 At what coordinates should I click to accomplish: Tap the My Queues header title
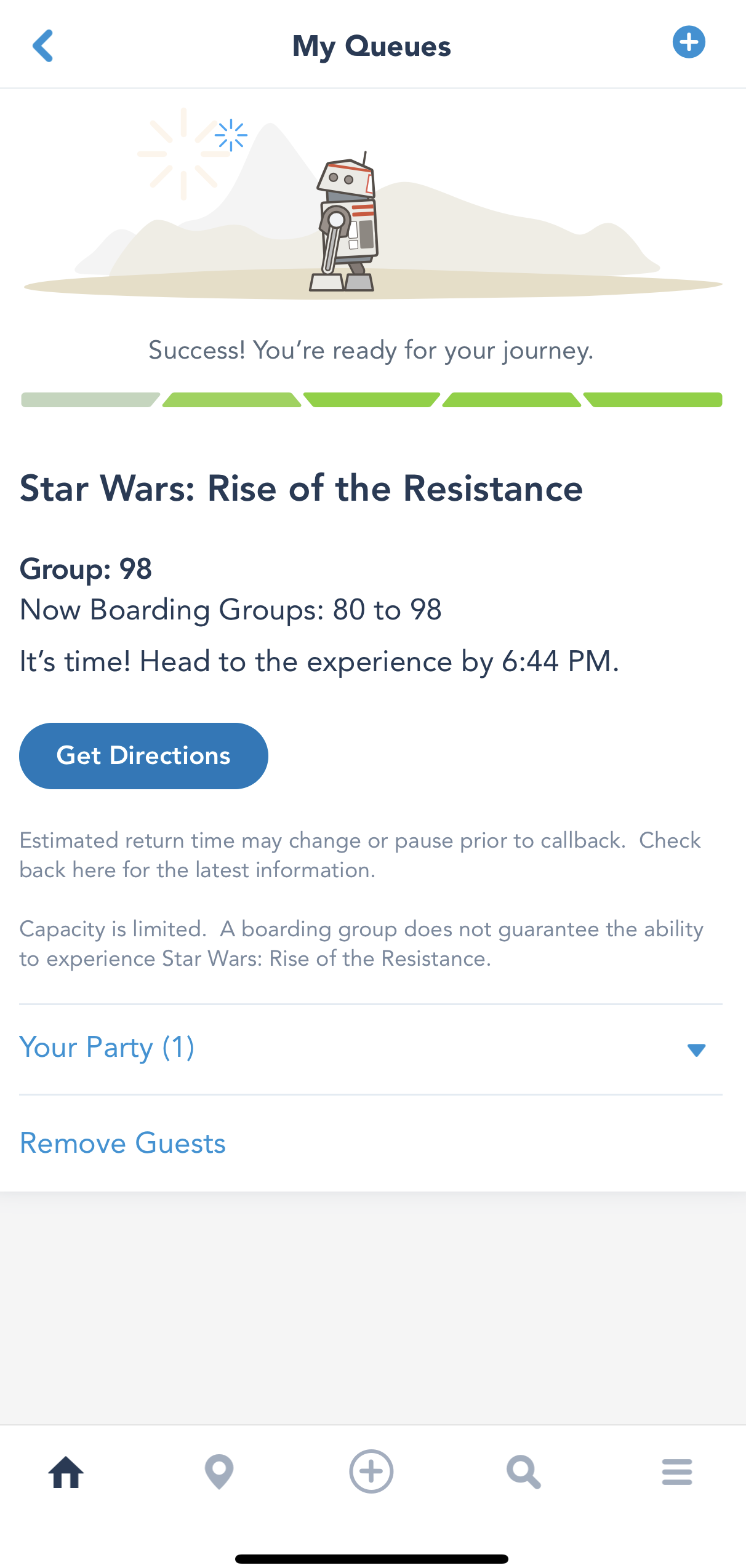pyautogui.click(x=372, y=46)
